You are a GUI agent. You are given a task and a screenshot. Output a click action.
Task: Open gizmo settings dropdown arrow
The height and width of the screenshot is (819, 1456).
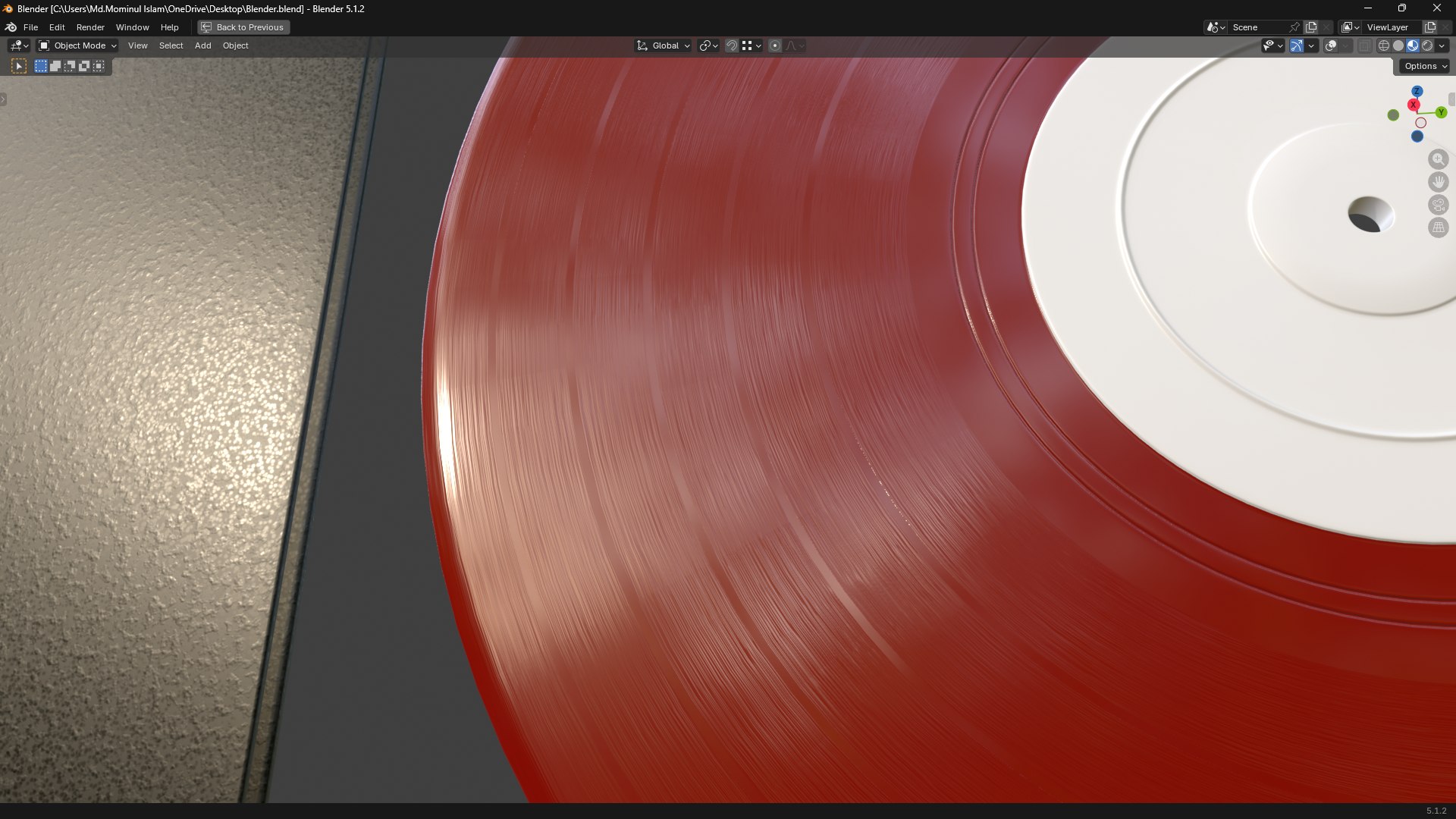tap(1311, 45)
